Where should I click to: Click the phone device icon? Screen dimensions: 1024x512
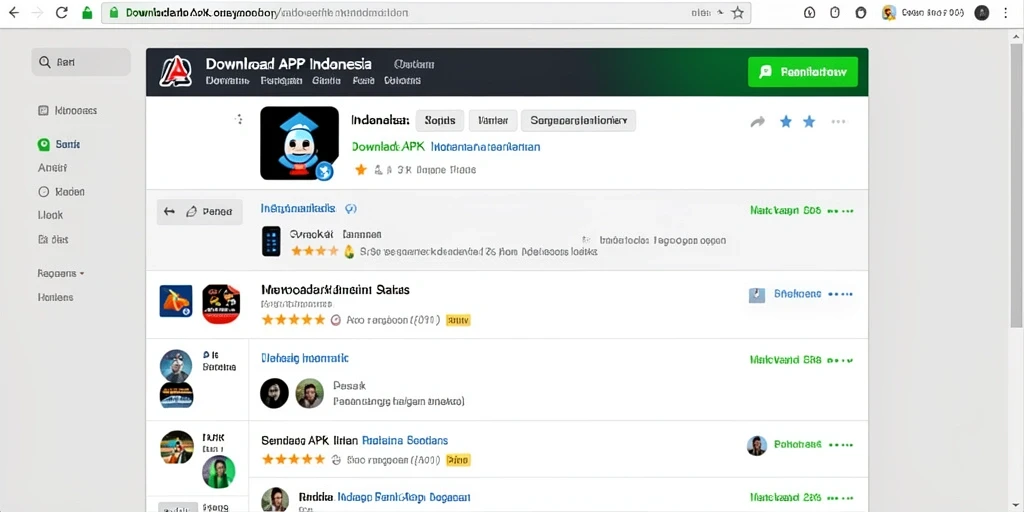(271, 241)
